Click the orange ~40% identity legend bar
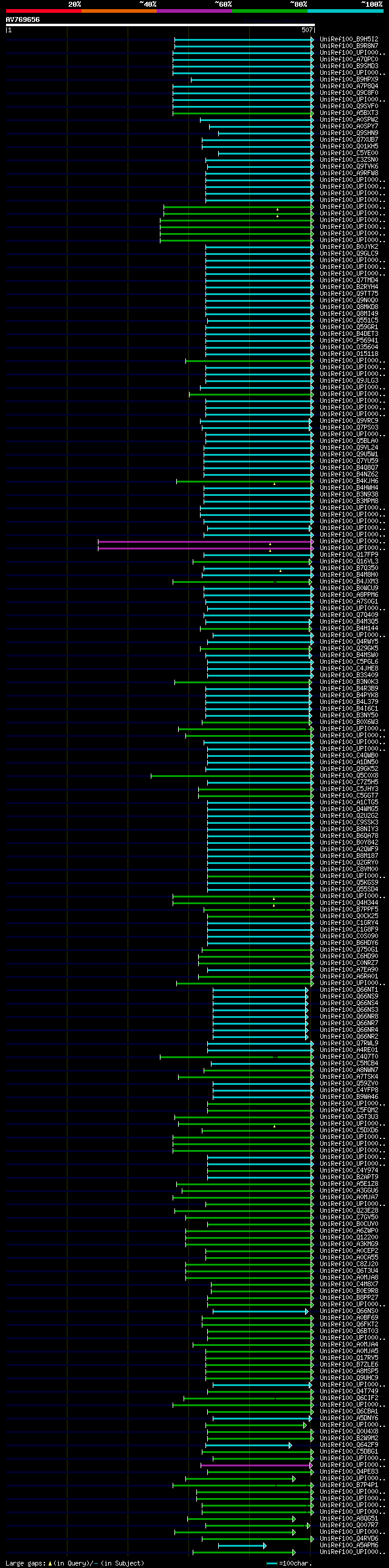 (119, 11)
